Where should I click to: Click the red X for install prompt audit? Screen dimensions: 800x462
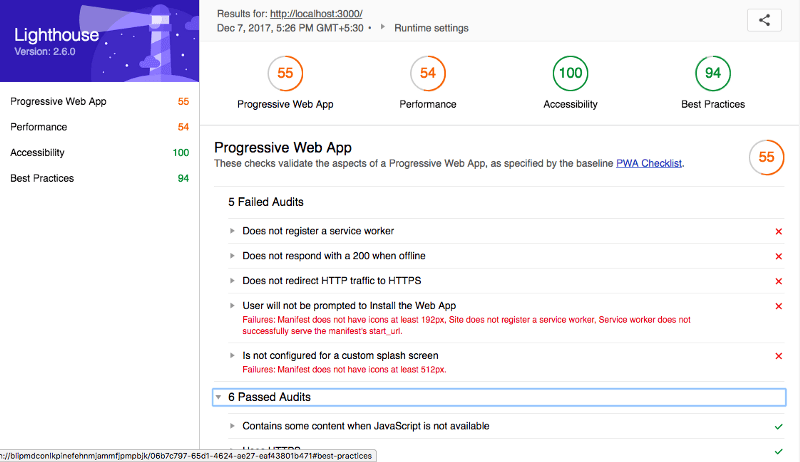pyautogui.click(x=779, y=306)
